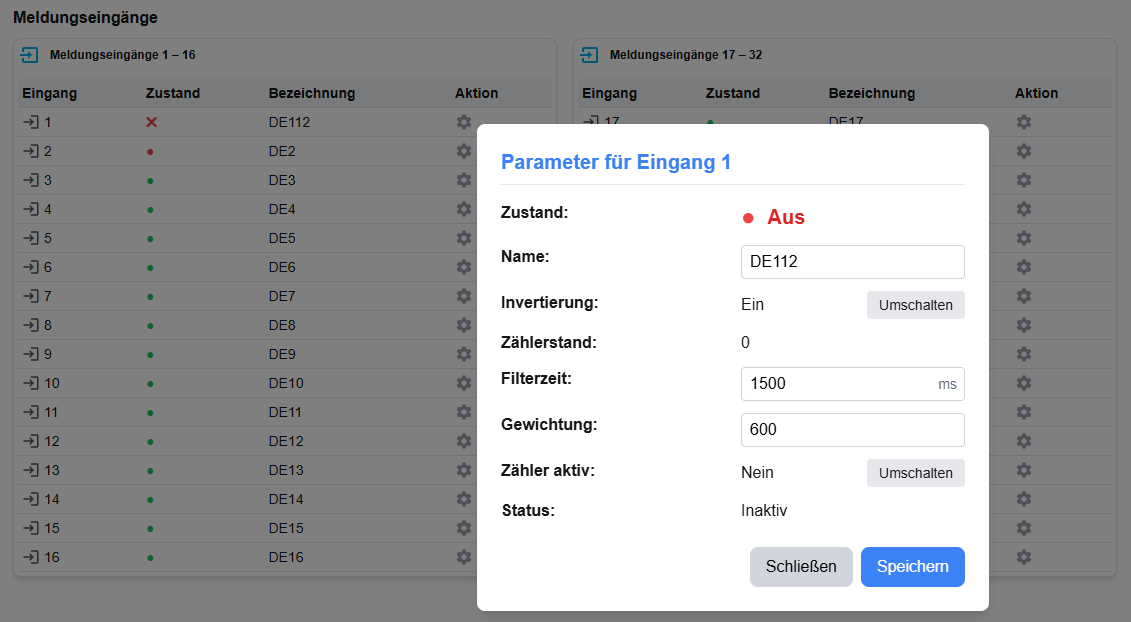Click the red X state of input 1
This screenshot has width=1131, height=622.
[152, 122]
